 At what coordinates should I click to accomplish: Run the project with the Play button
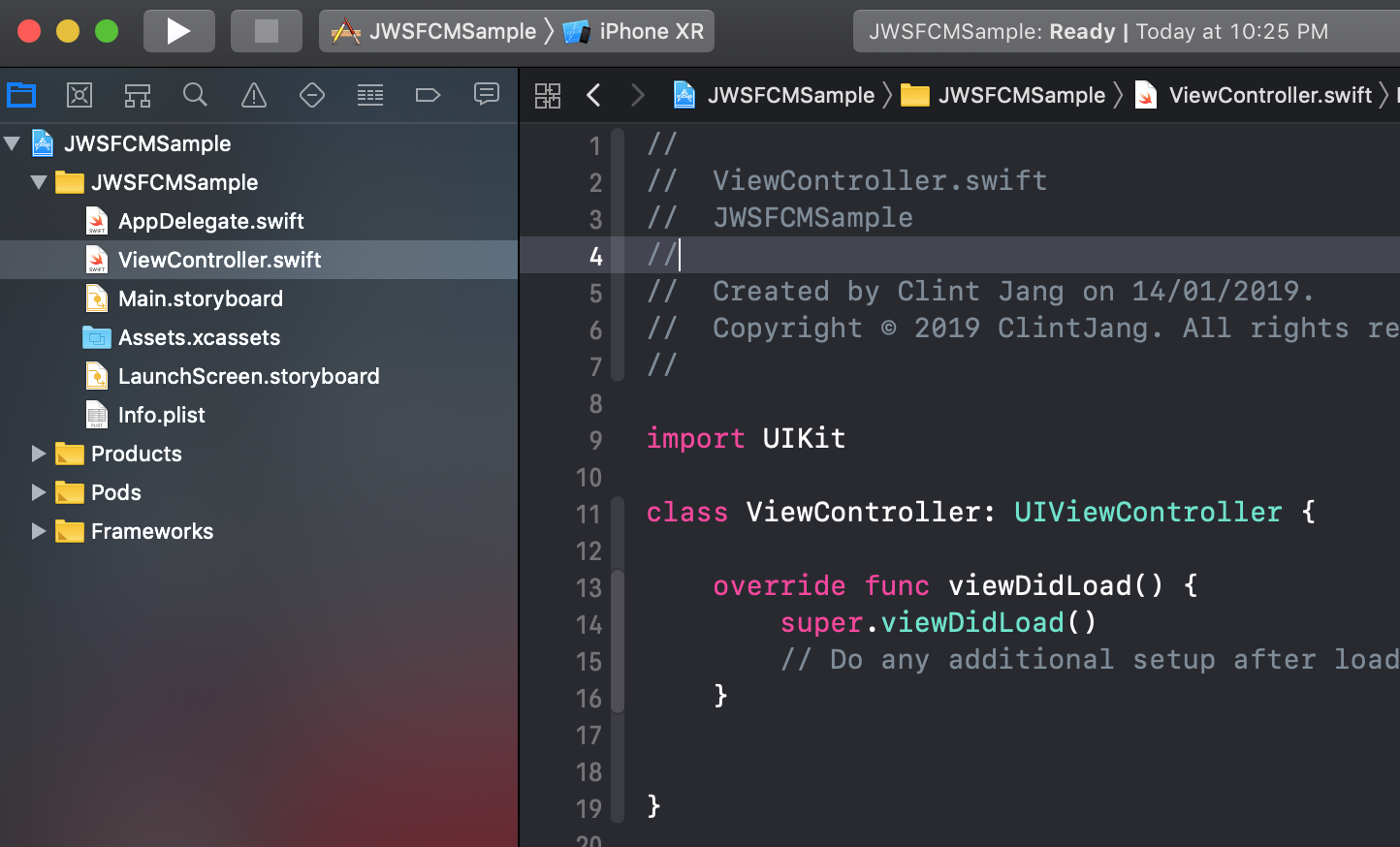[178, 31]
